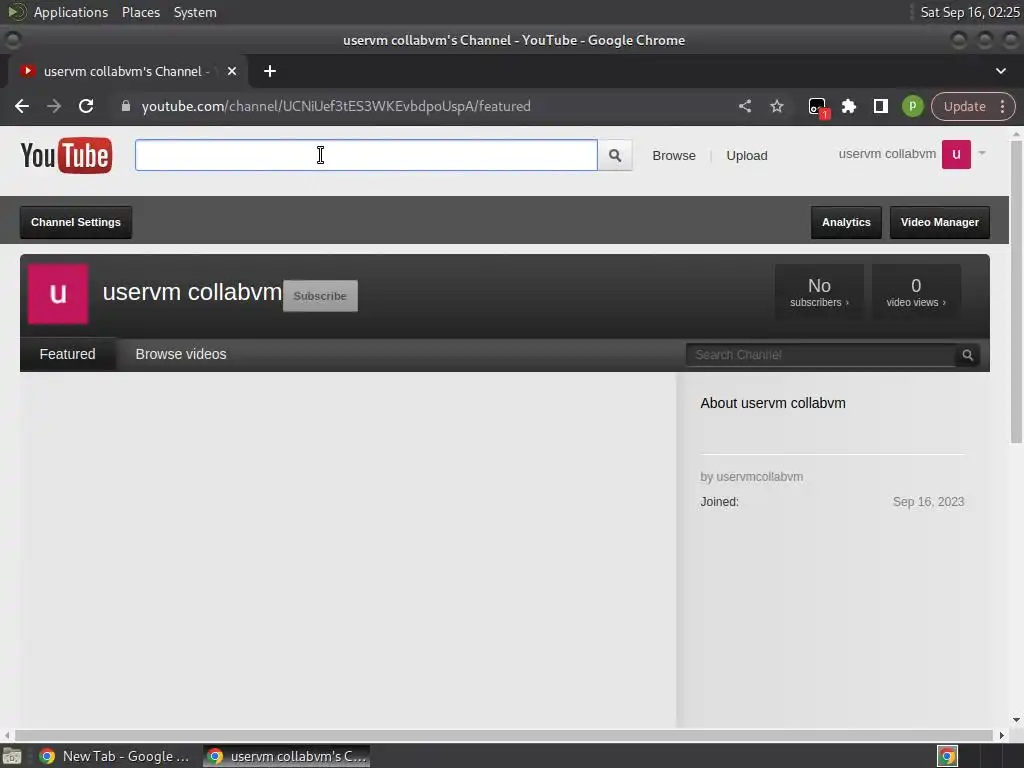Click the lock site-info icon
This screenshot has width=1024, height=768.
point(126,106)
